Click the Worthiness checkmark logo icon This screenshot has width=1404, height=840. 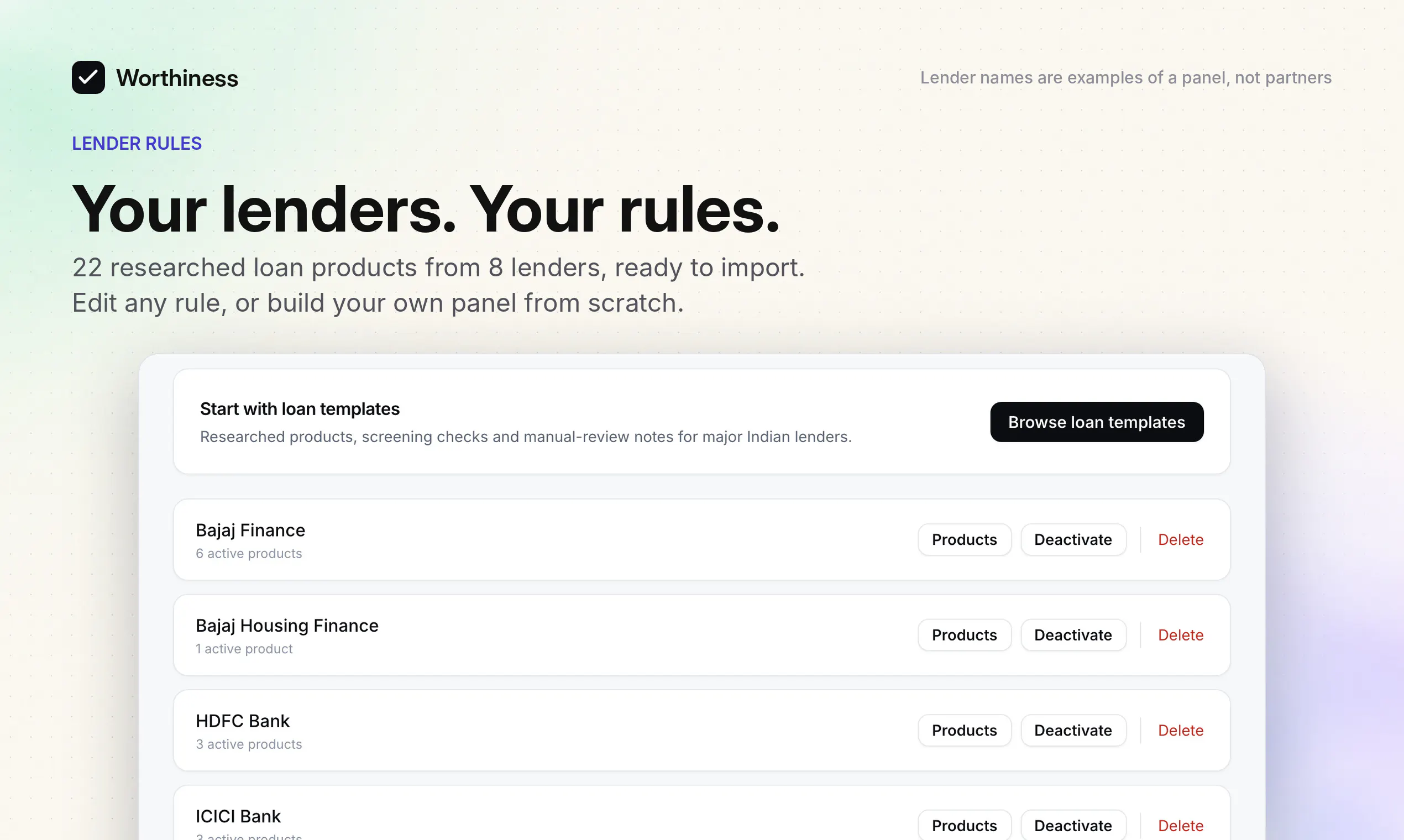[x=88, y=77]
